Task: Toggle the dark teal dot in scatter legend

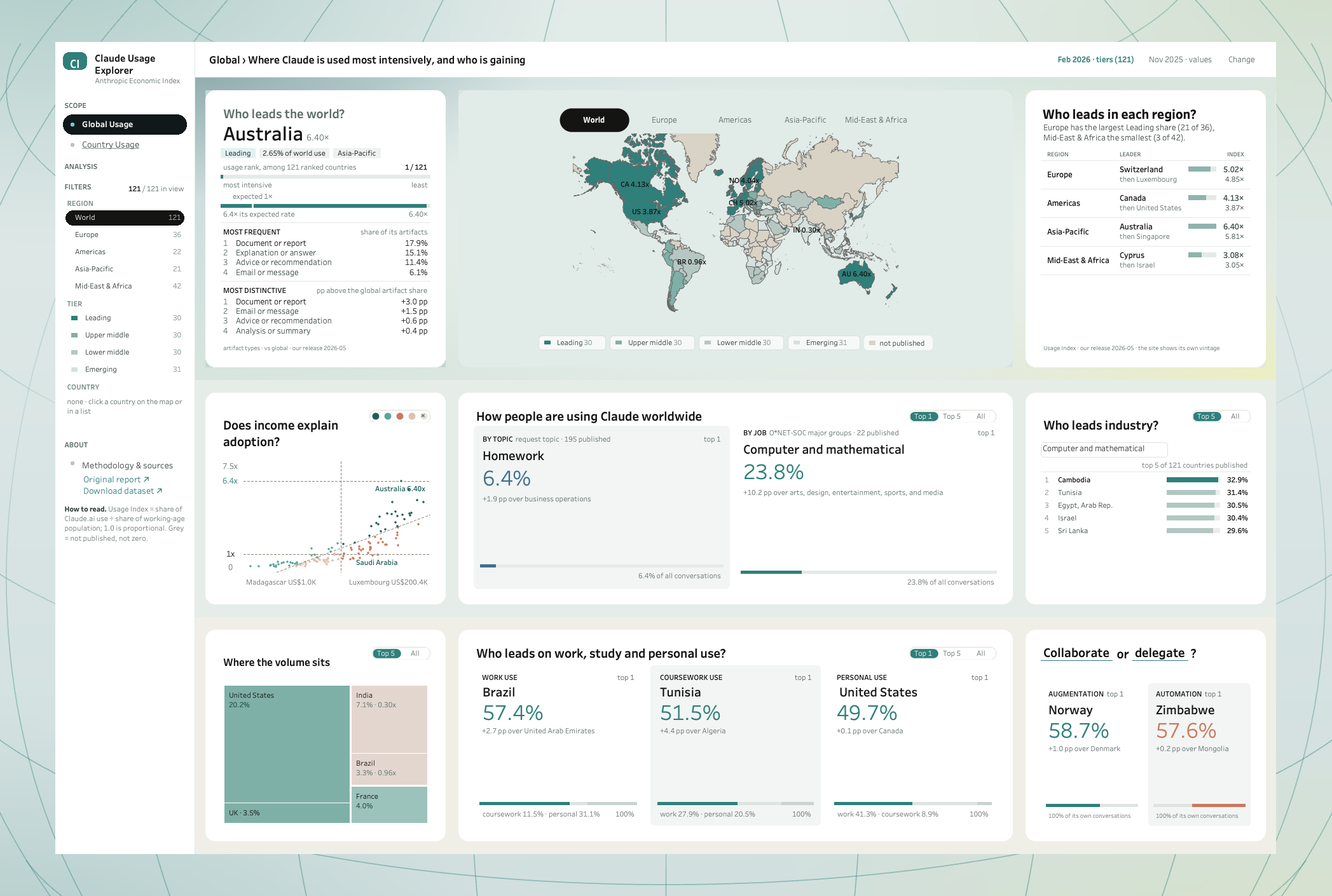Action: coord(376,416)
